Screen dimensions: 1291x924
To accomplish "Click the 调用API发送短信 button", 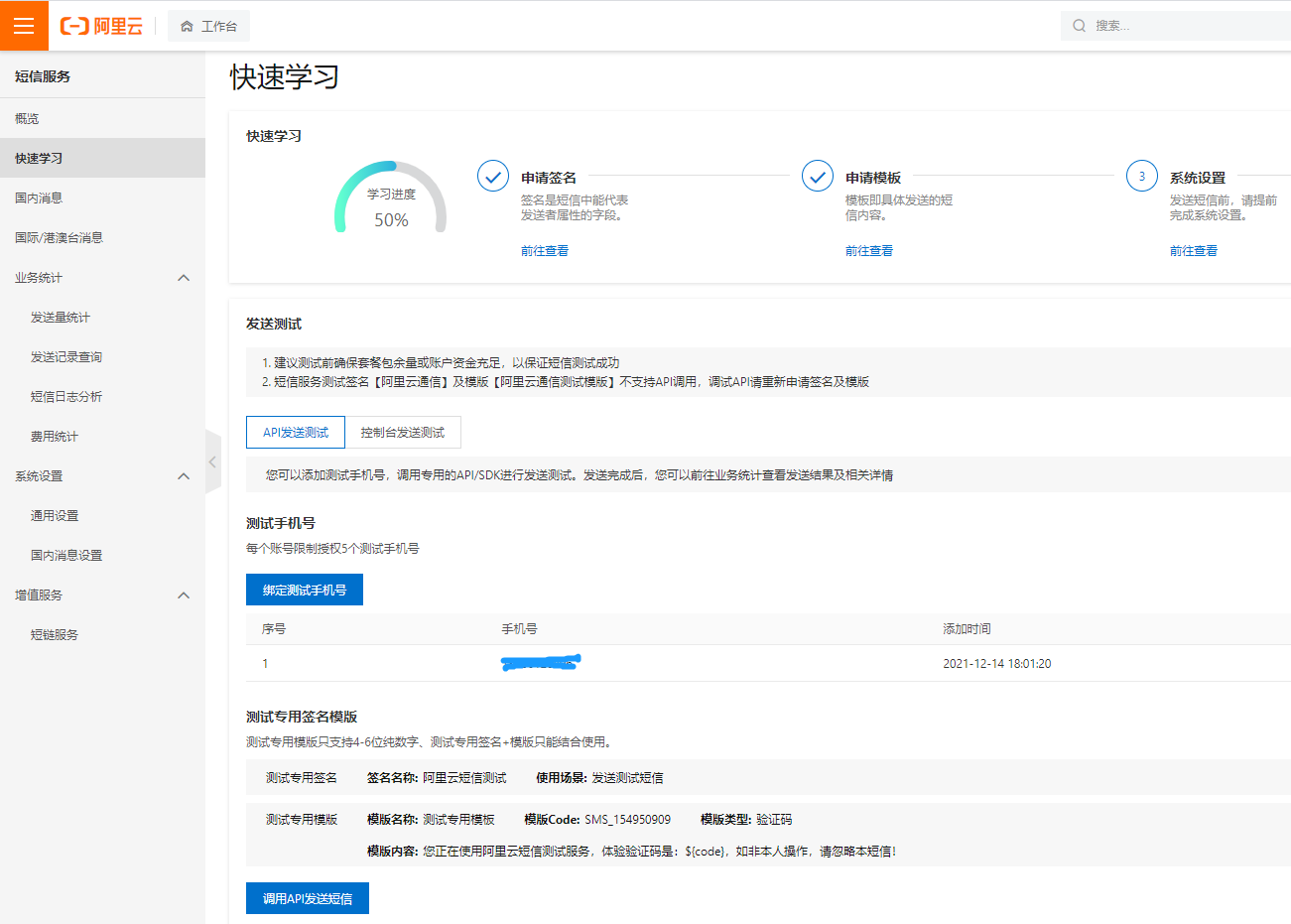I will [308, 898].
